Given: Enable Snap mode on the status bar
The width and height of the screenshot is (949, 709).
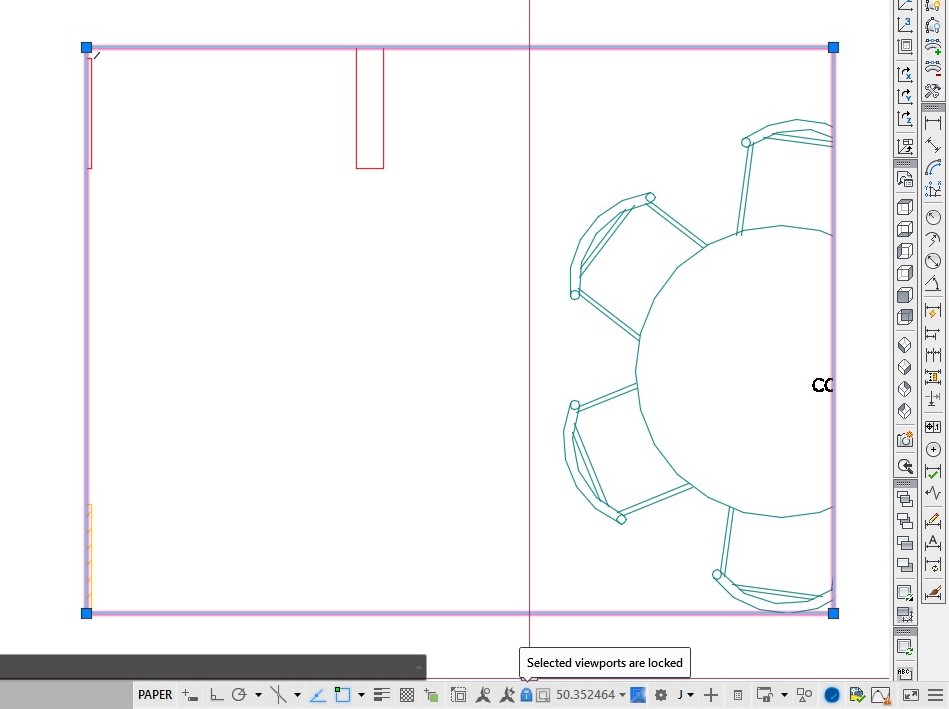Looking at the screenshot, I should [x=191, y=694].
